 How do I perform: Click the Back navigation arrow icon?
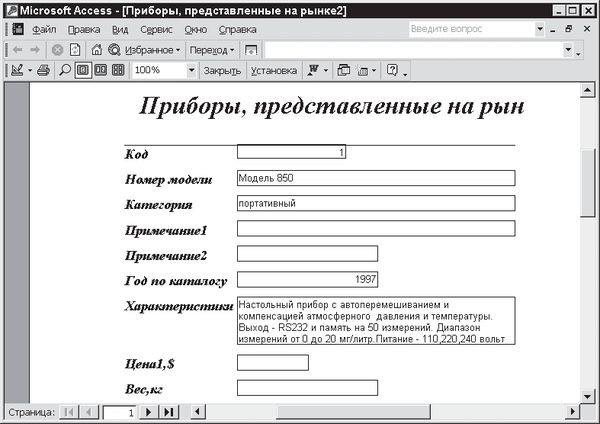pos(17,50)
